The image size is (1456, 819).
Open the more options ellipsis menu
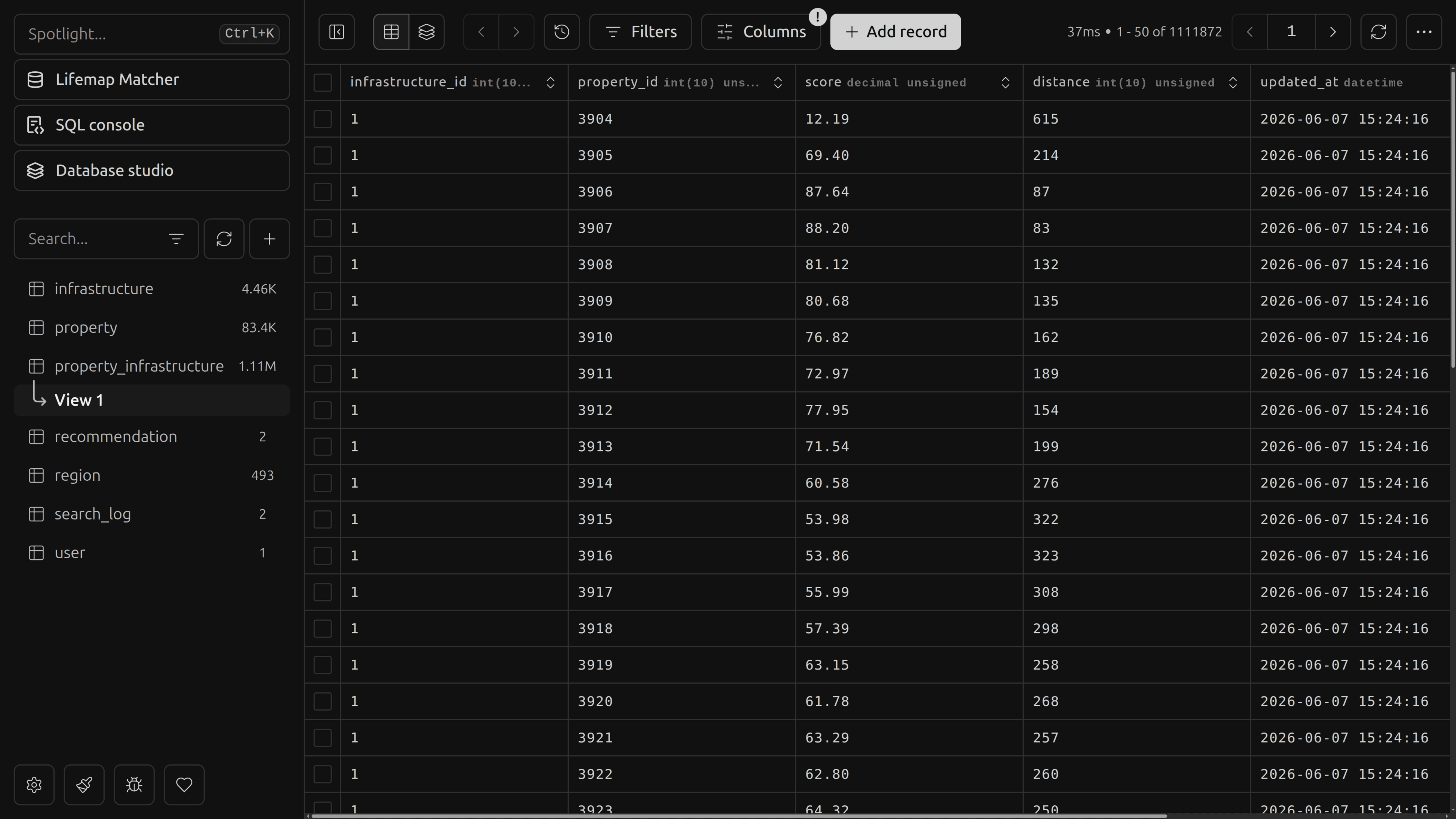1424,31
